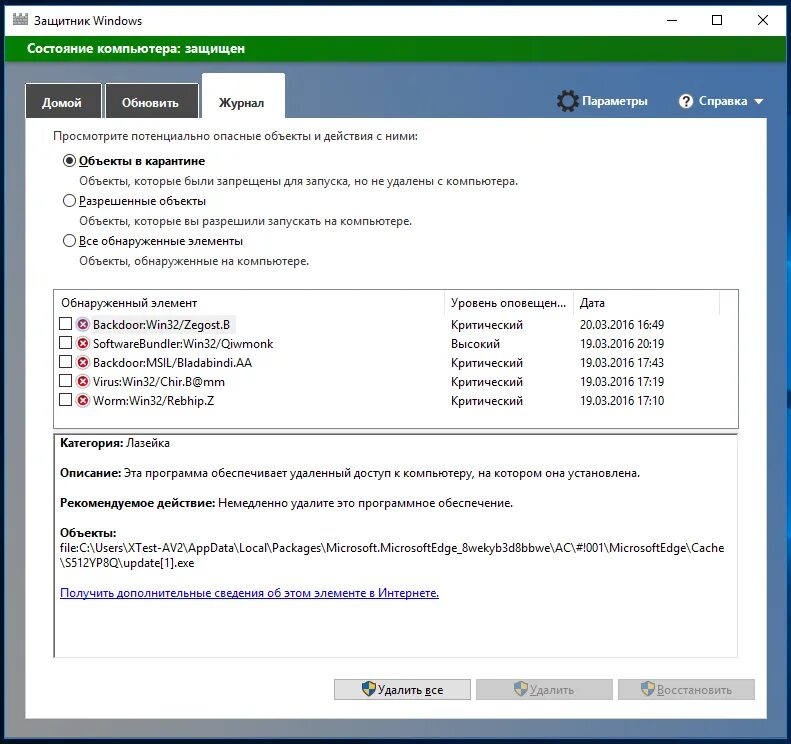This screenshot has width=791, height=744.
Task: Click the date 19.03.2016 17:43
Action: click(622, 363)
